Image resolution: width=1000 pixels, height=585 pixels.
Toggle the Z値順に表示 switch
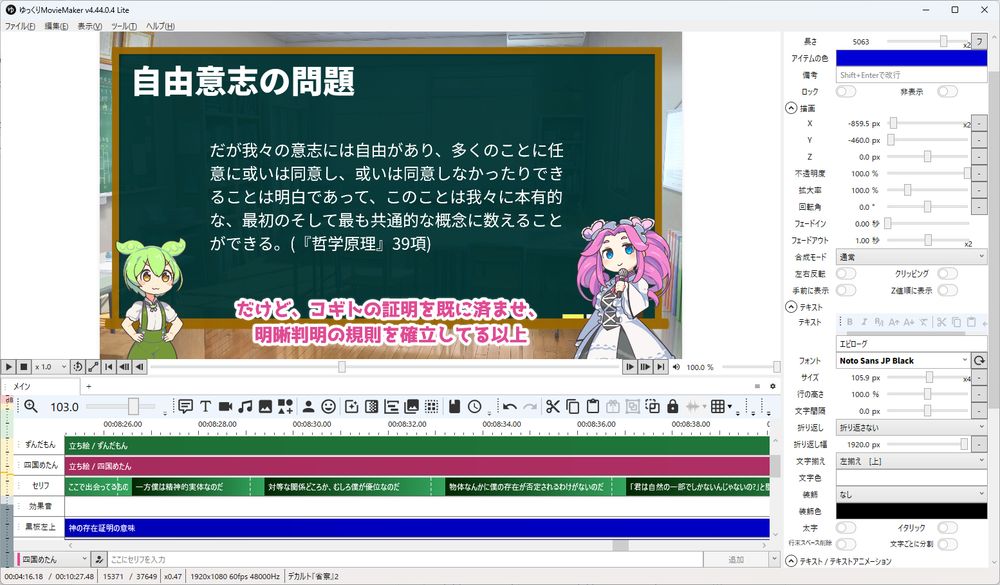click(947, 290)
